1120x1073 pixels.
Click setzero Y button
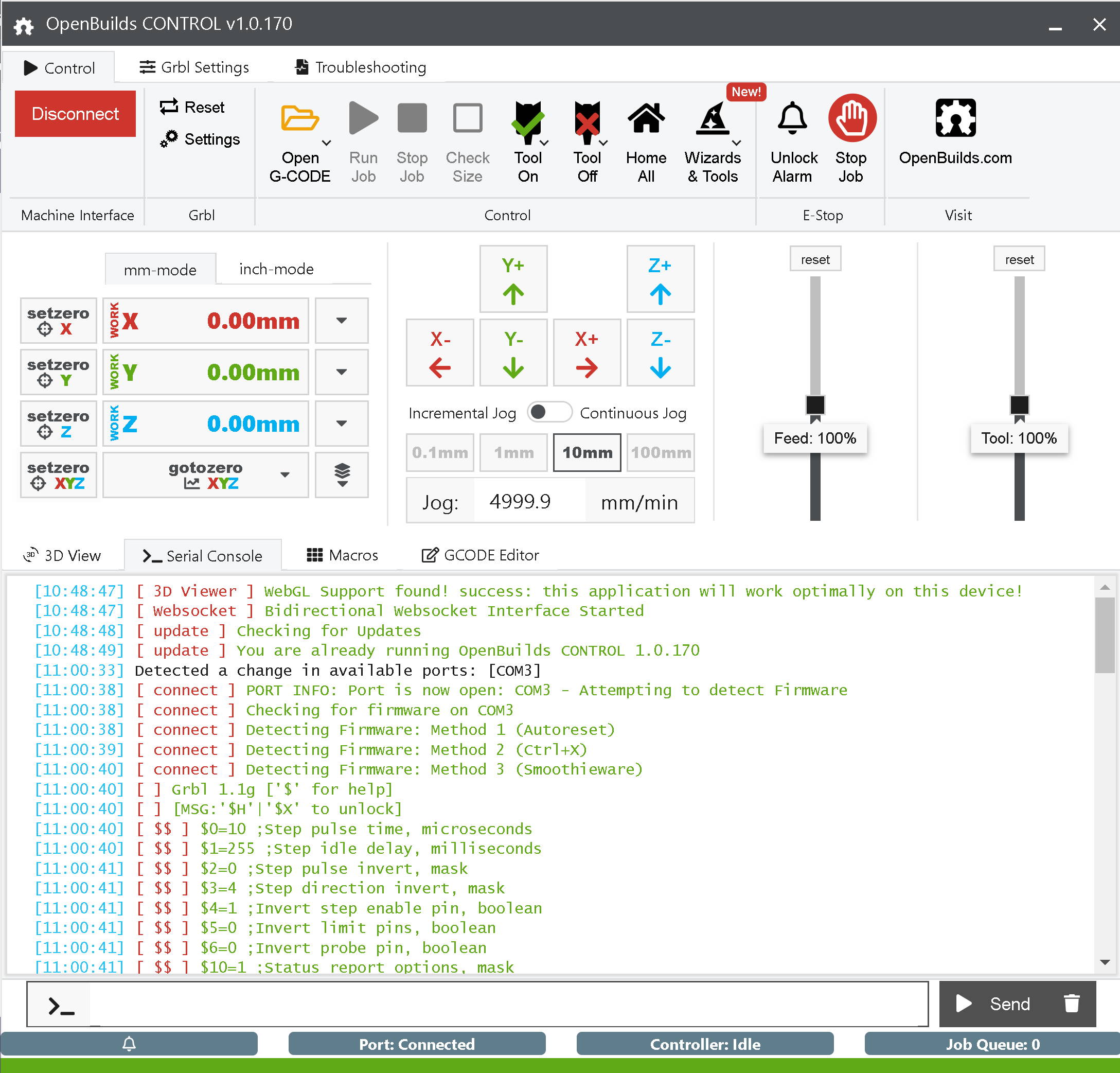point(58,372)
